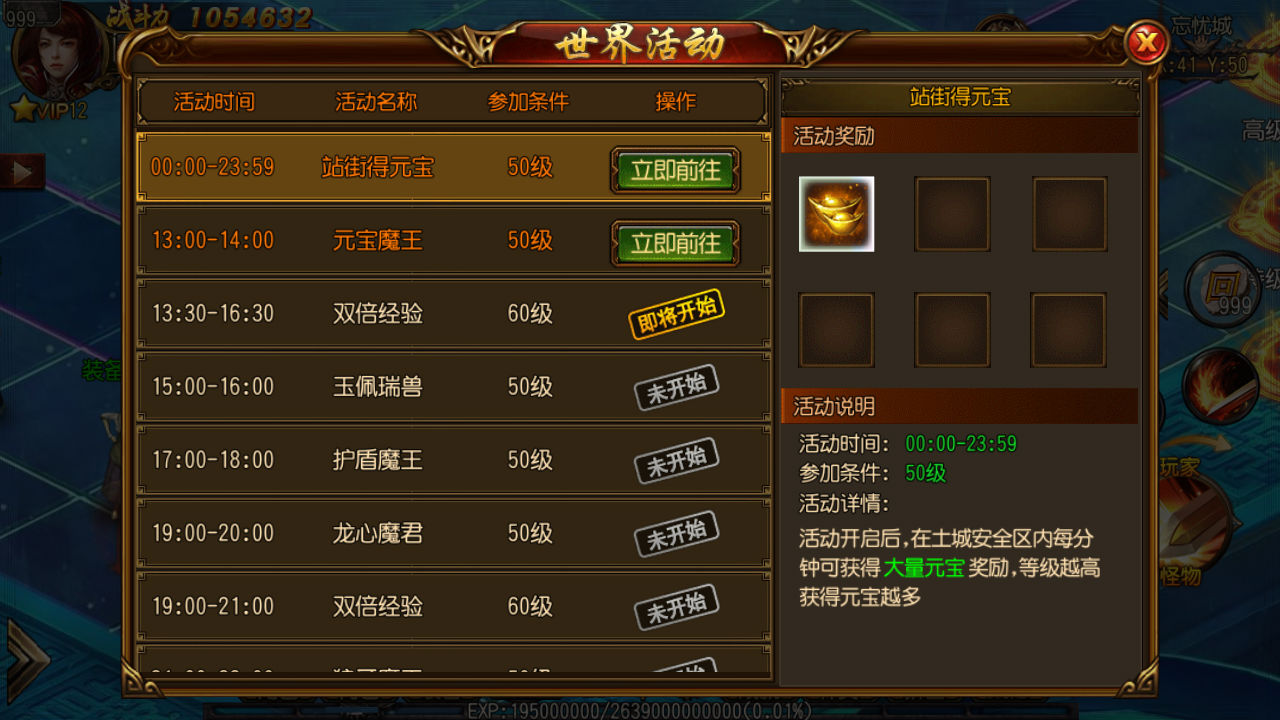Click the 即将开始 status stamp
Screen dimensions: 1280x720
click(677, 314)
